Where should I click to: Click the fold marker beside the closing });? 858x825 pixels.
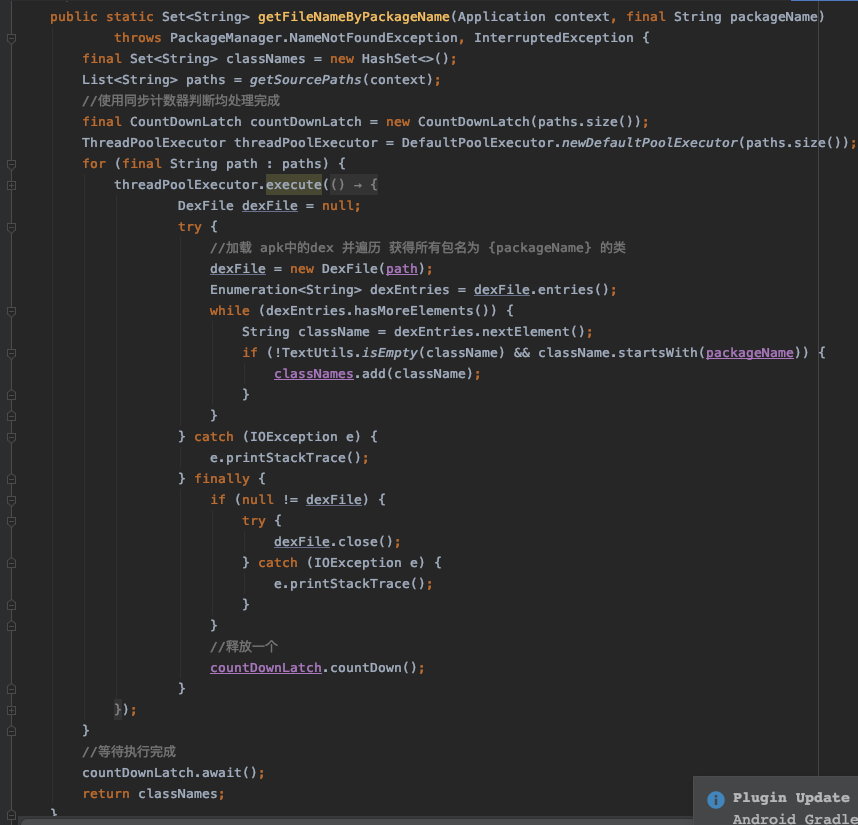(11, 710)
